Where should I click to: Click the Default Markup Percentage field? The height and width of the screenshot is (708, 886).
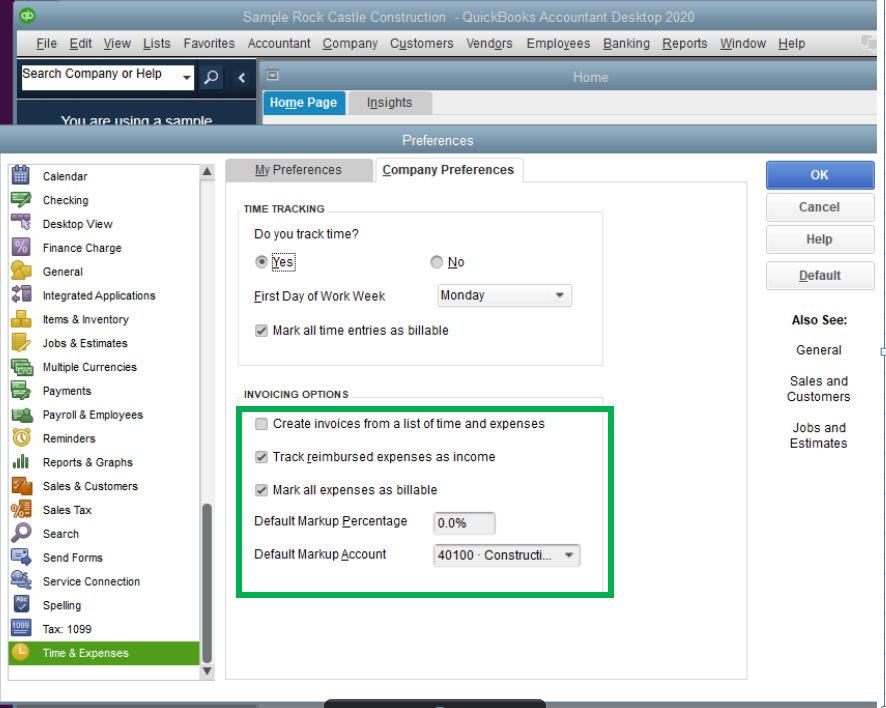464,523
